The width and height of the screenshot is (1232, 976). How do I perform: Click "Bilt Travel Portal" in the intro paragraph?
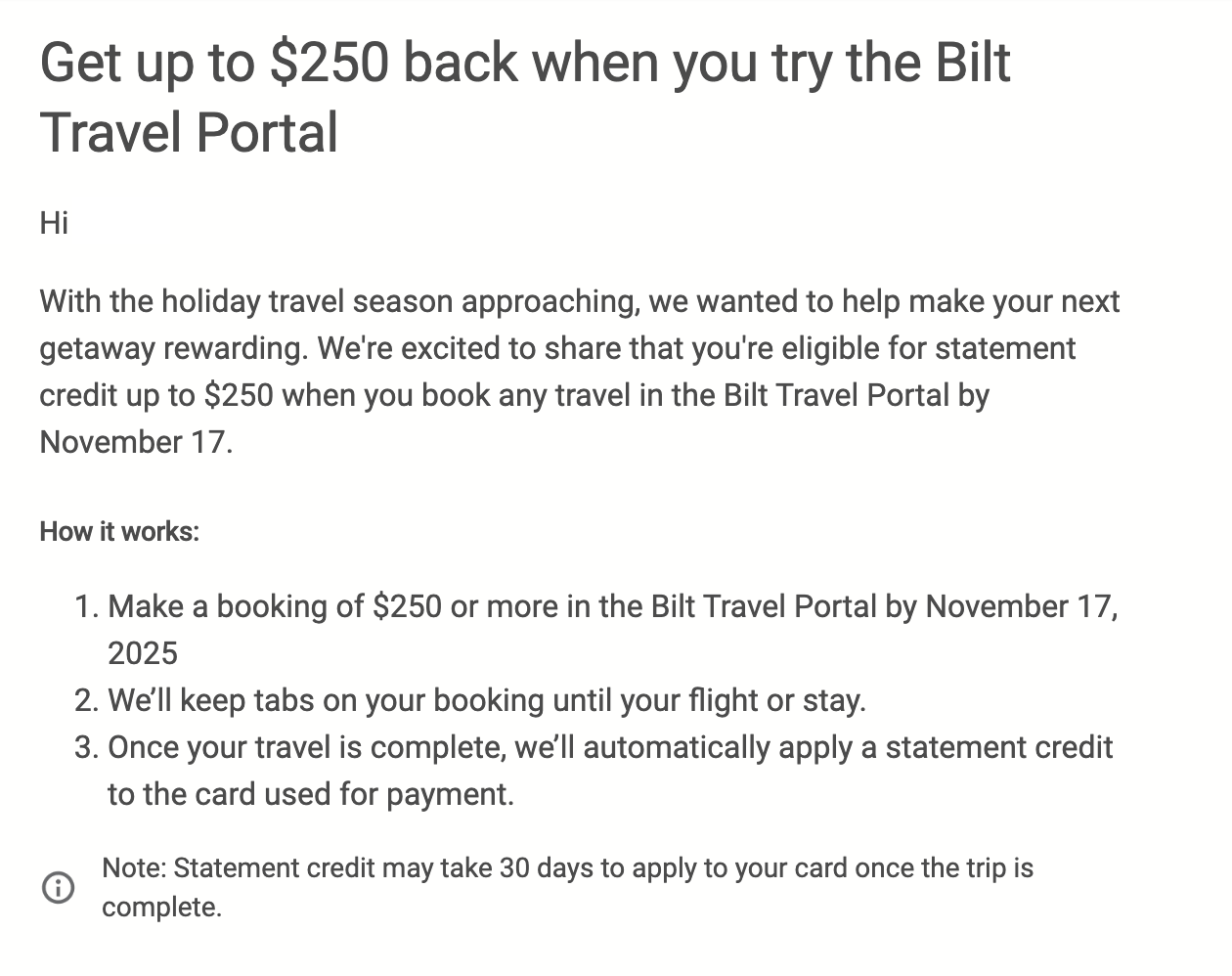click(x=835, y=395)
